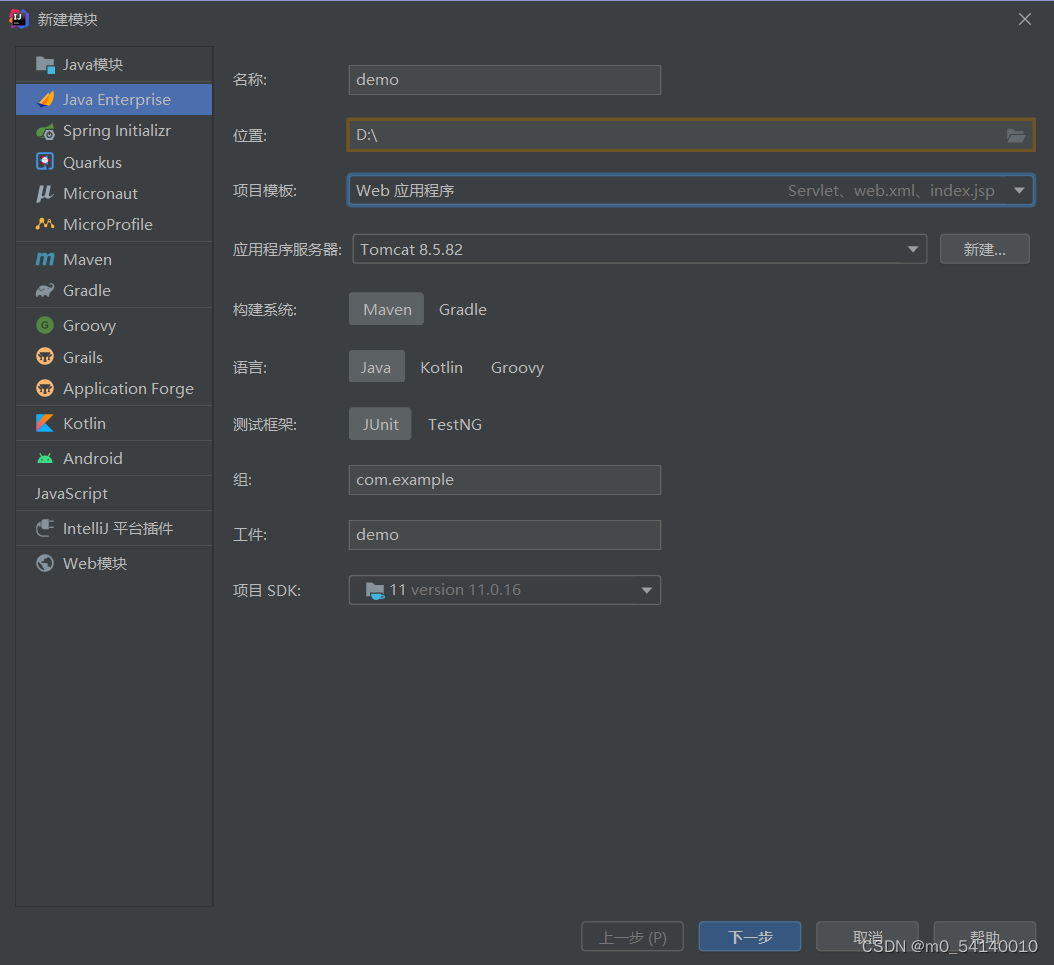The width and height of the screenshot is (1054, 965).
Task: Click the Maven m icon
Action: click(45, 259)
